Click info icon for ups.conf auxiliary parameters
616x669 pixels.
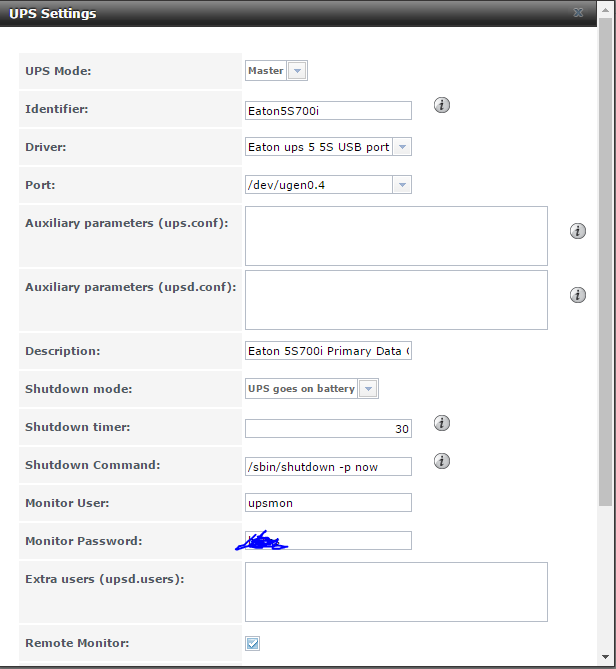point(577,231)
